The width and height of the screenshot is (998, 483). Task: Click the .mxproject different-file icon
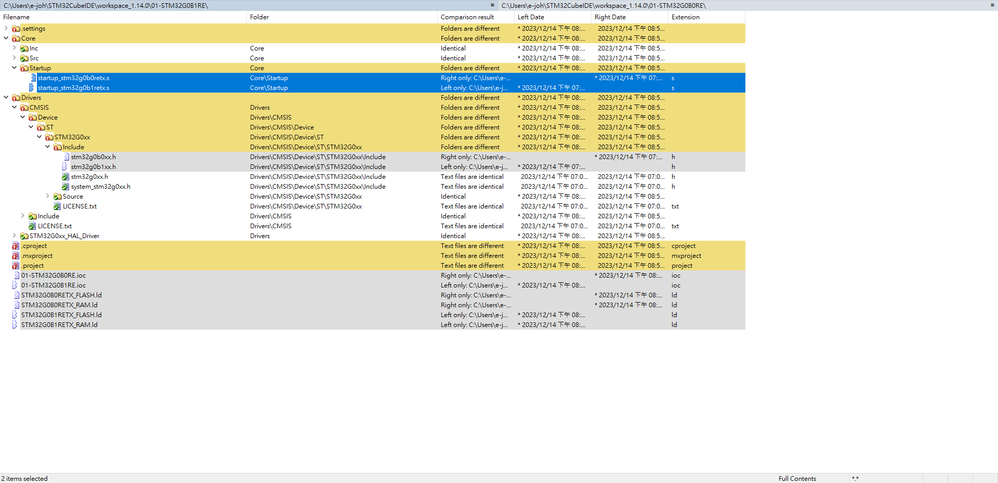pos(16,256)
